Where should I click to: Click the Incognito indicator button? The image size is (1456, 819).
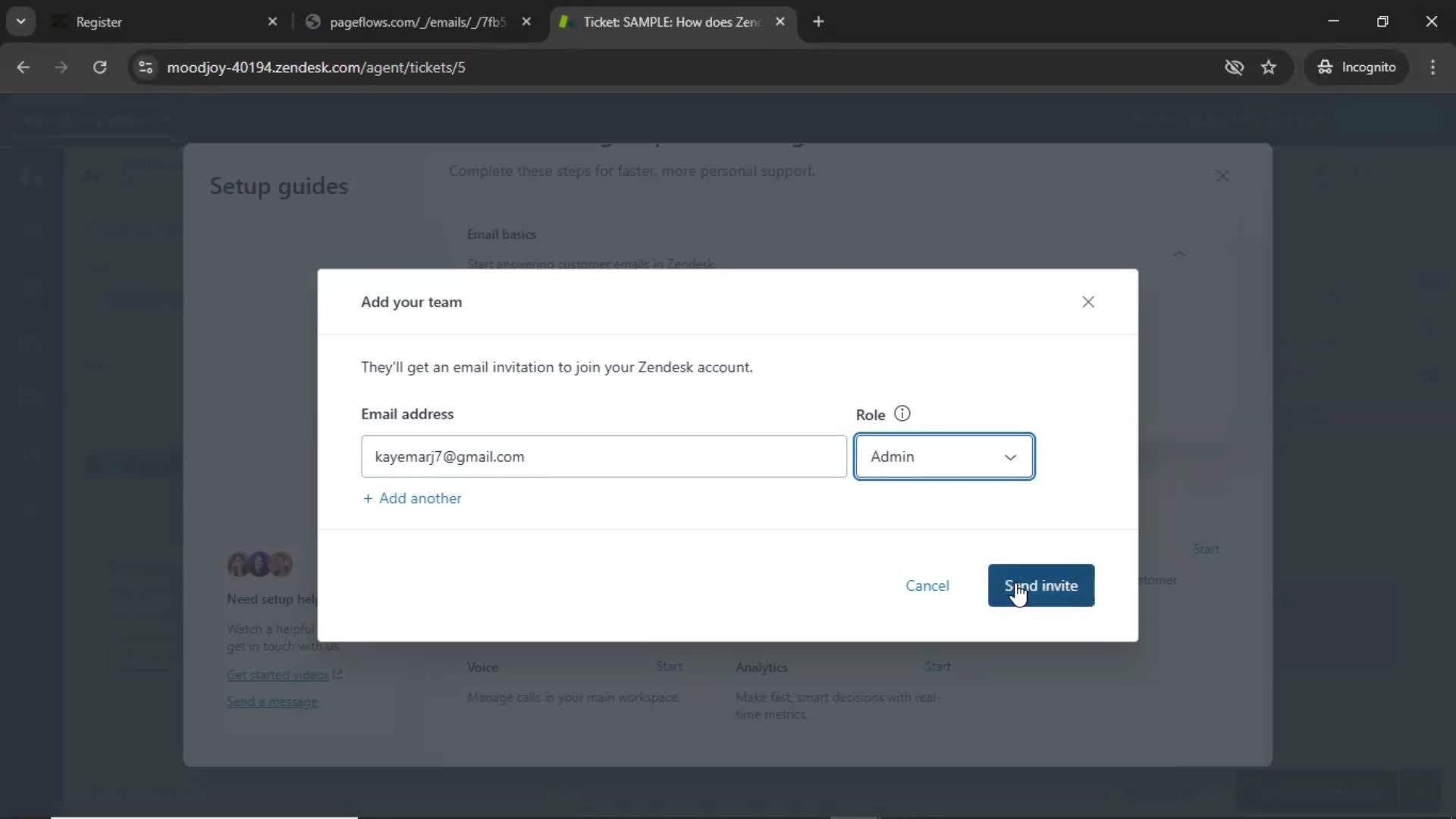[x=1357, y=67]
